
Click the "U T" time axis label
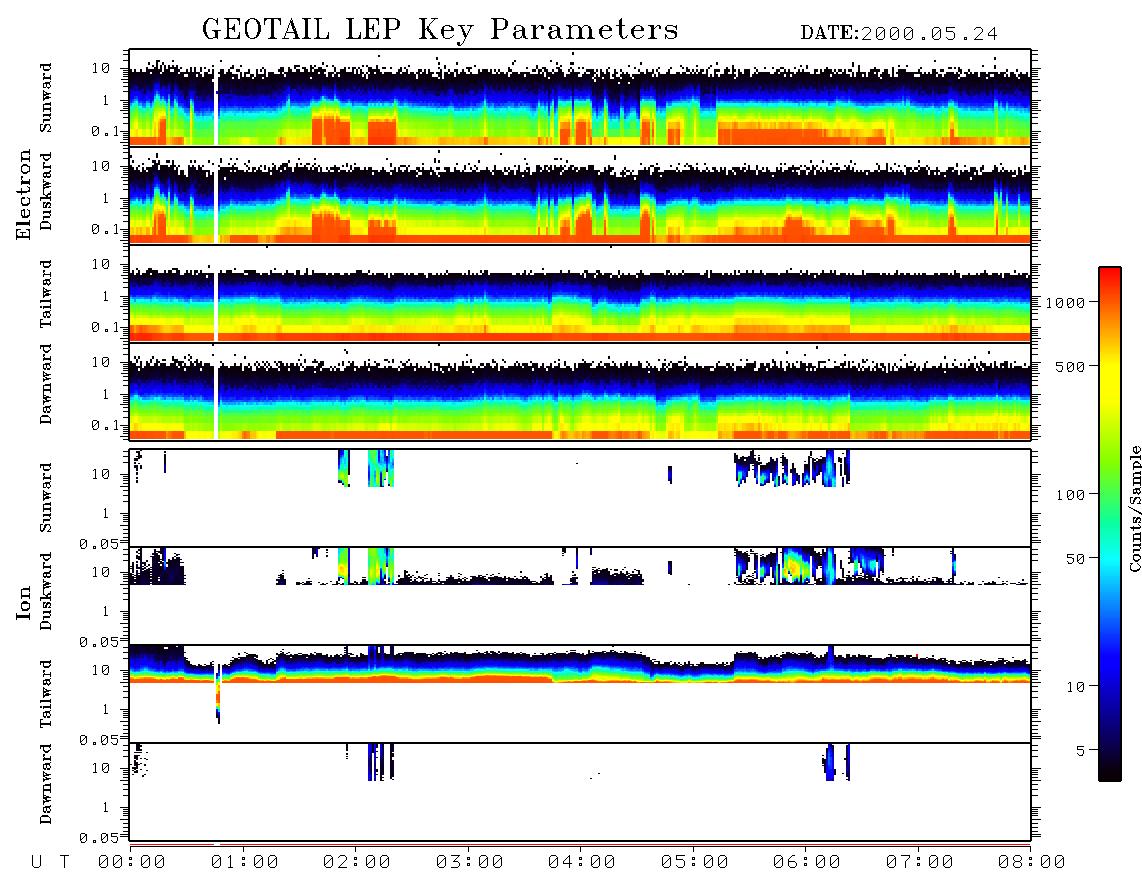pos(51,863)
